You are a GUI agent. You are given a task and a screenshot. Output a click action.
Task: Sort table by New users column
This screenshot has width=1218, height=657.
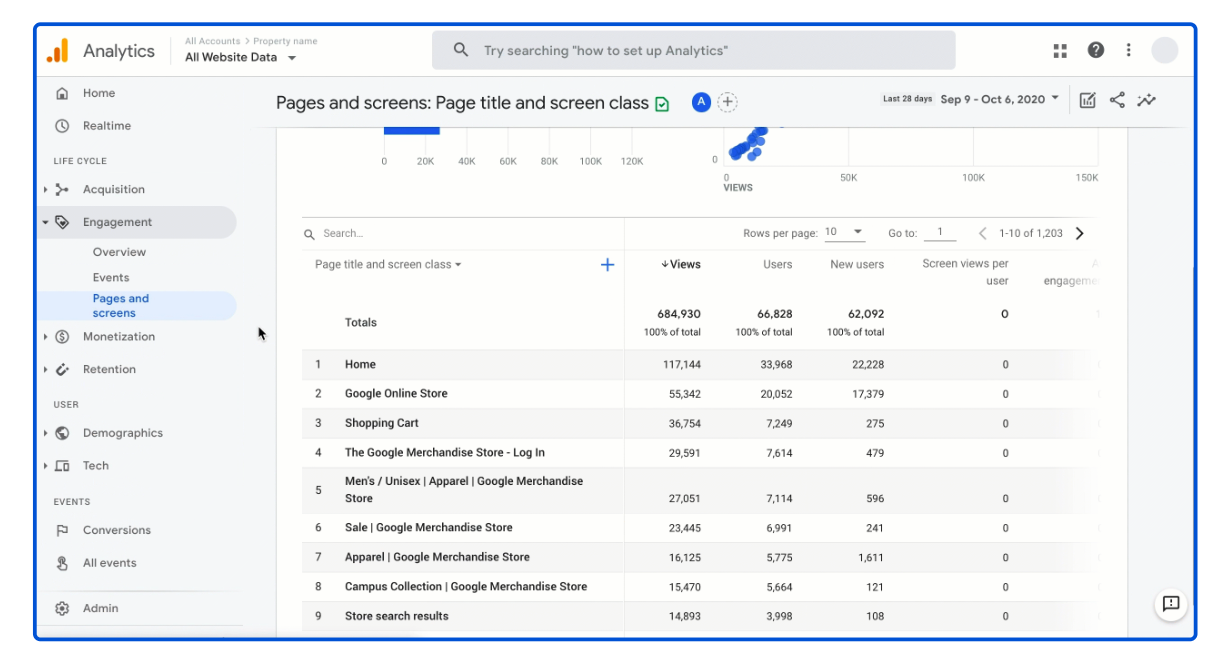point(857,265)
